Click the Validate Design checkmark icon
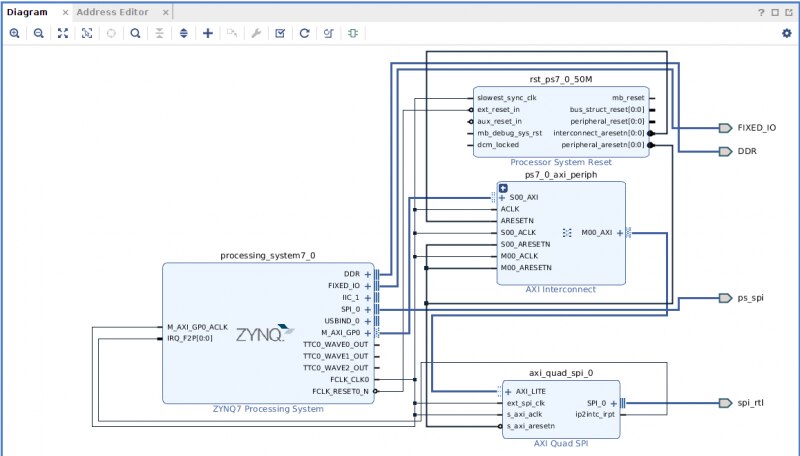Screen dimensions: 800x456 (280, 33)
